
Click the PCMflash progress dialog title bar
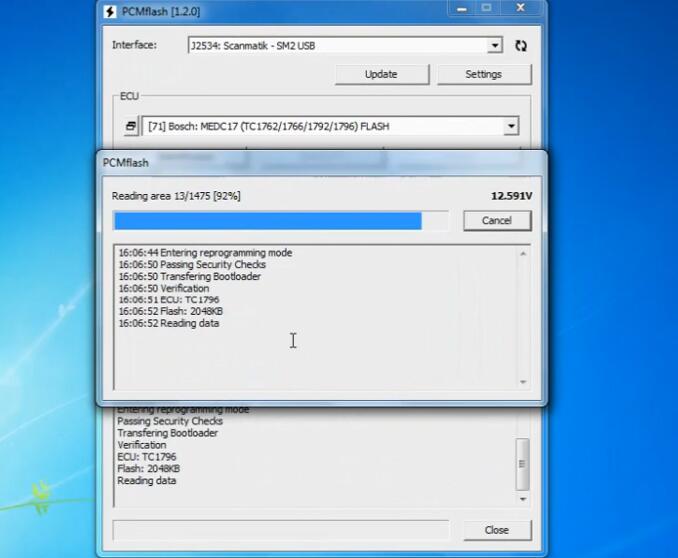coord(322,163)
